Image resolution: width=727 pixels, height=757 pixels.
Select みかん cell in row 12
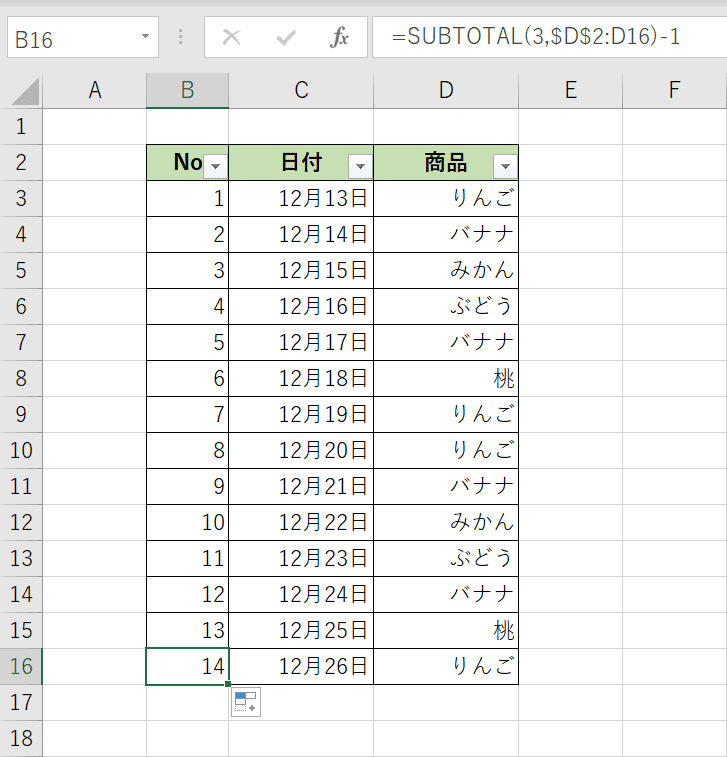446,522
